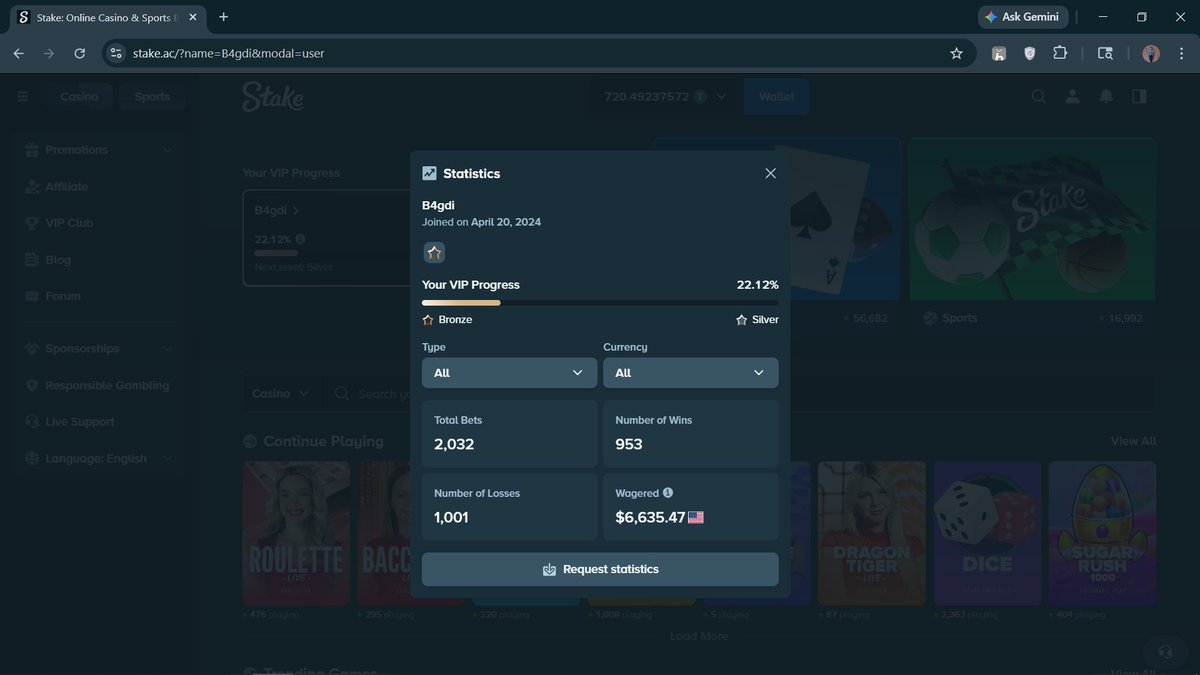The height and width of the screenshot is (675, 1200).
Task: Open a new browser tab
Action: [223, 17]
